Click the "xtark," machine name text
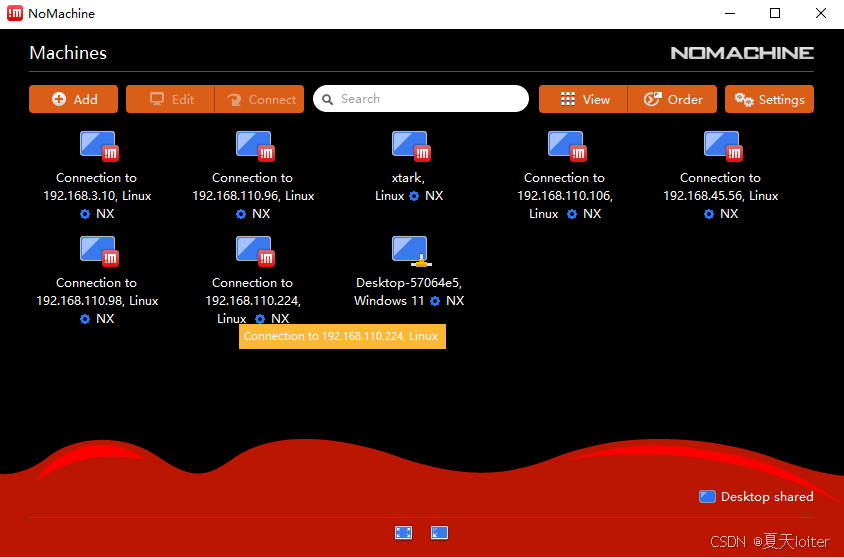844x558 pixels. (x=408, y=178)
